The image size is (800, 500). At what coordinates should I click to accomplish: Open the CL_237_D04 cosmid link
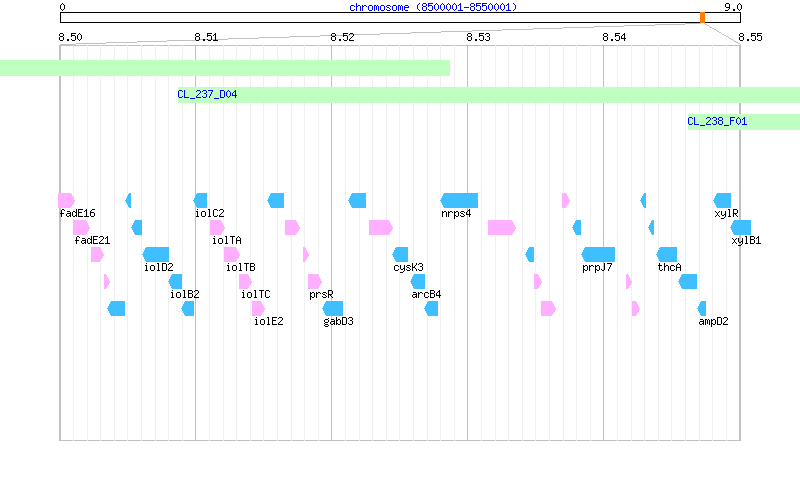(207, 94)
